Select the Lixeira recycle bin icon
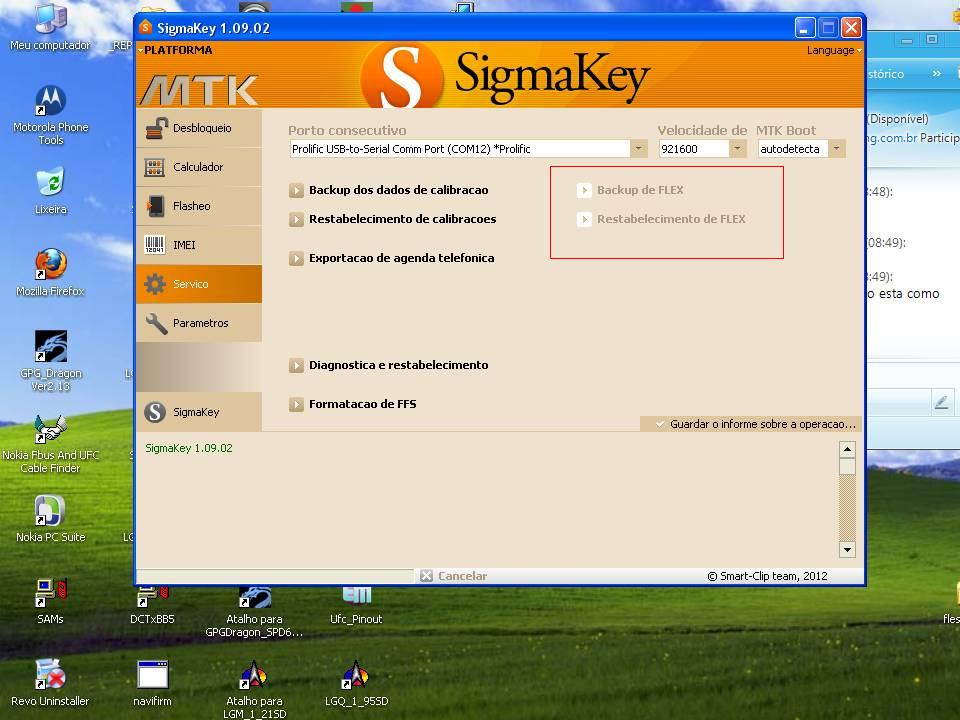 click(x=51, y=191)
